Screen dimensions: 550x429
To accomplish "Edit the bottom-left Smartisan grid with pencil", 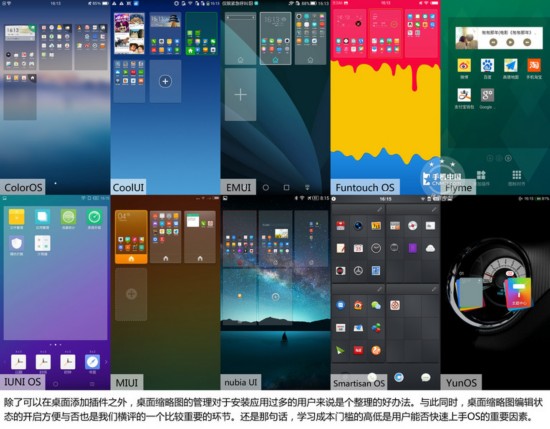I will (x=380, y=289).
